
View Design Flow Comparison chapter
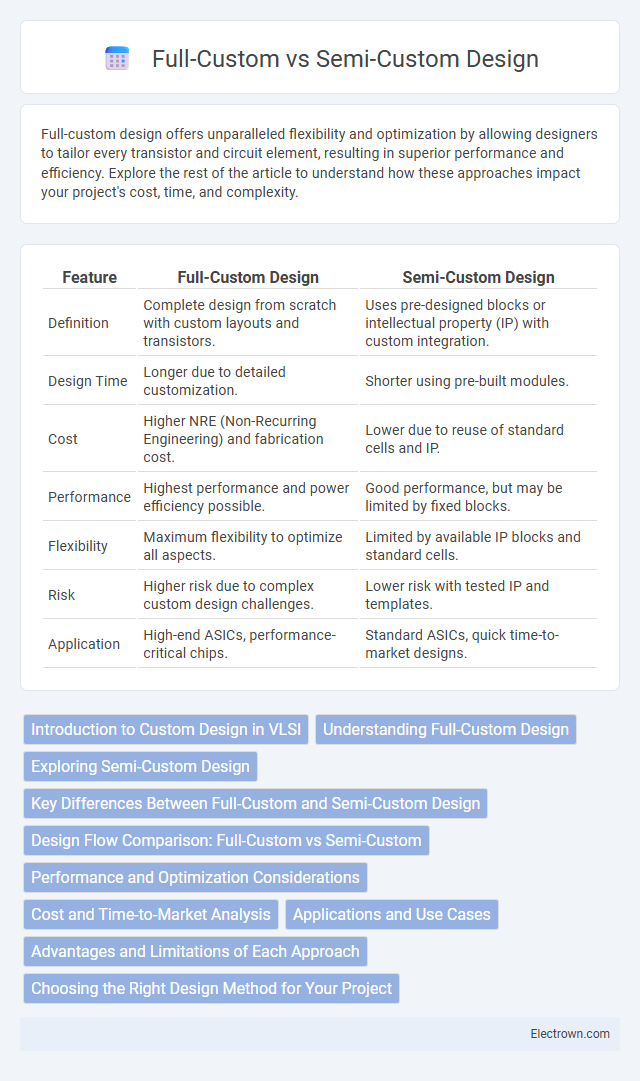click(x=226, y=840)
